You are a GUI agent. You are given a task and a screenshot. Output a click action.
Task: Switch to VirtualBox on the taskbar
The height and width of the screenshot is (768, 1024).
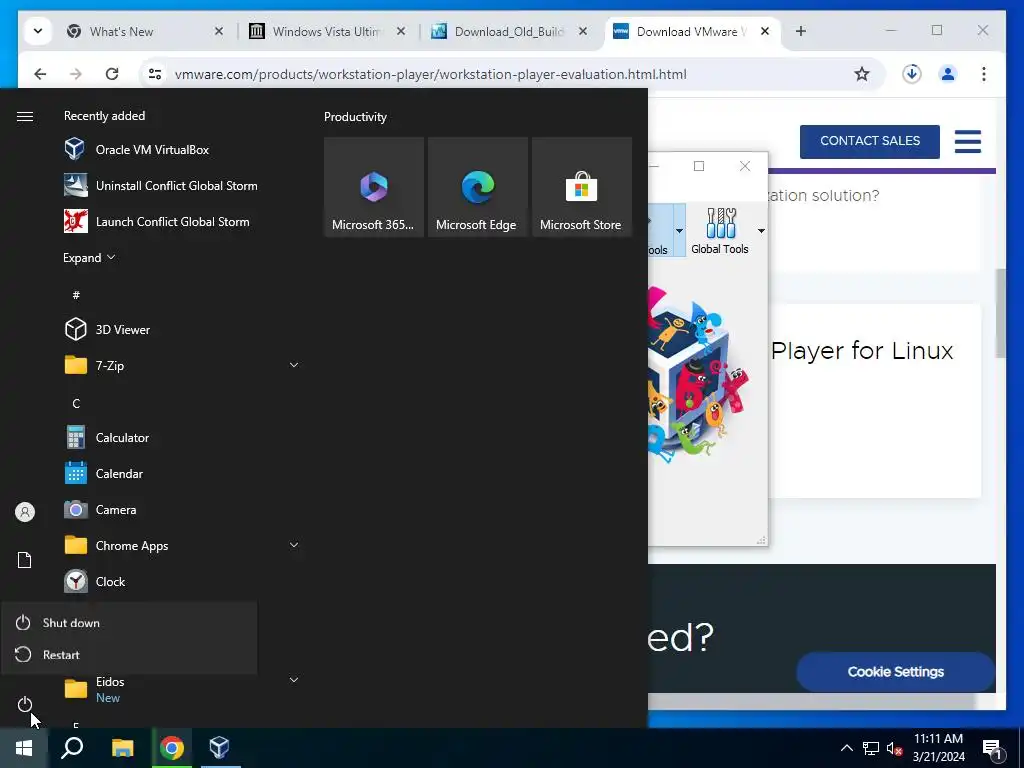(219, 748)
